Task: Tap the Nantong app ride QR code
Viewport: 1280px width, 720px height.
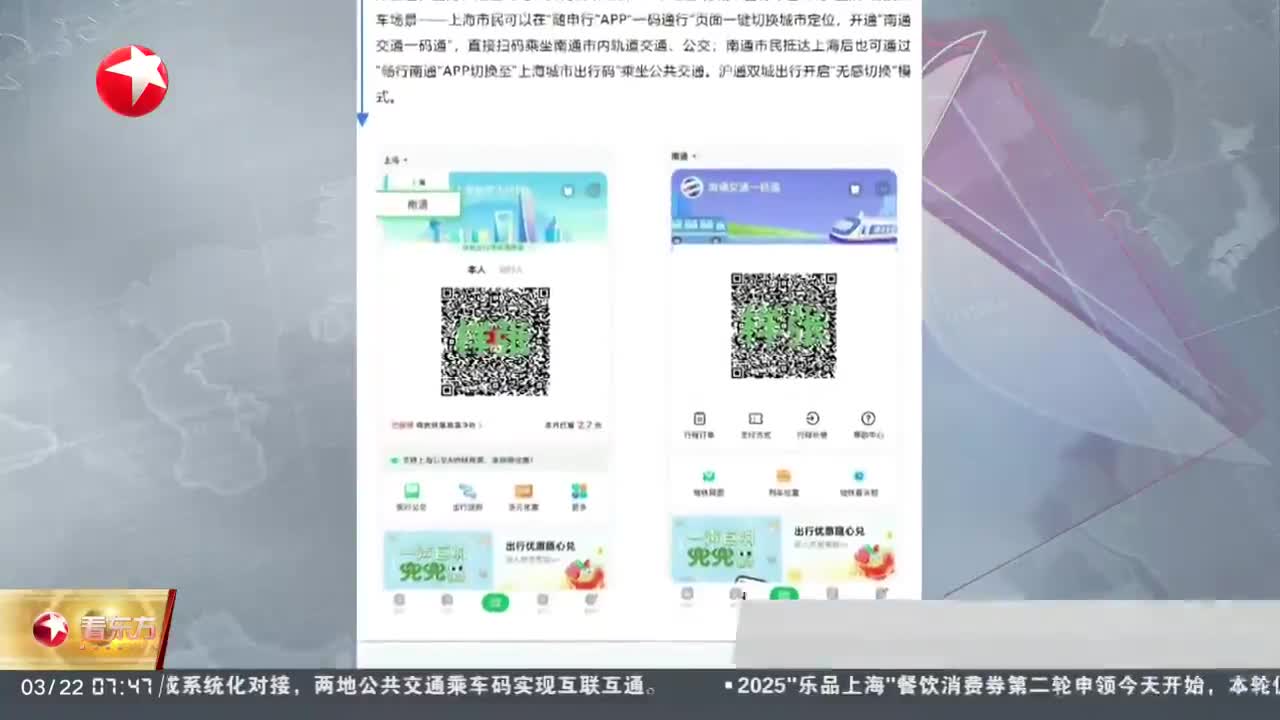Action: pyautogui.click(x=783, y=325)
